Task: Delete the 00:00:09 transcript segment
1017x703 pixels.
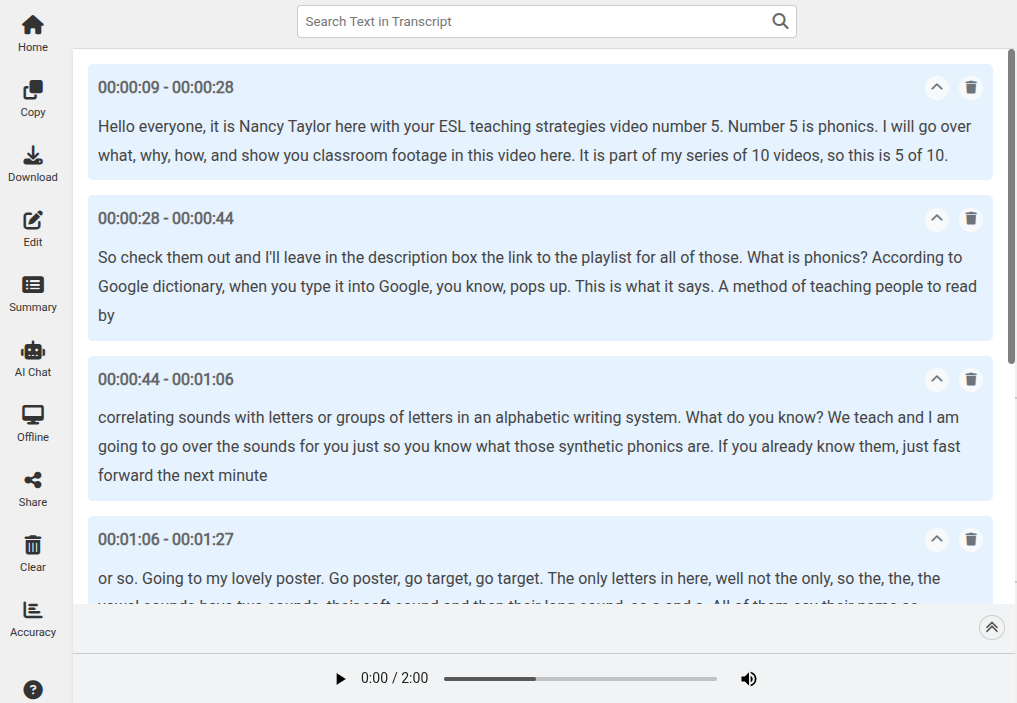Action: coord(970,87)
